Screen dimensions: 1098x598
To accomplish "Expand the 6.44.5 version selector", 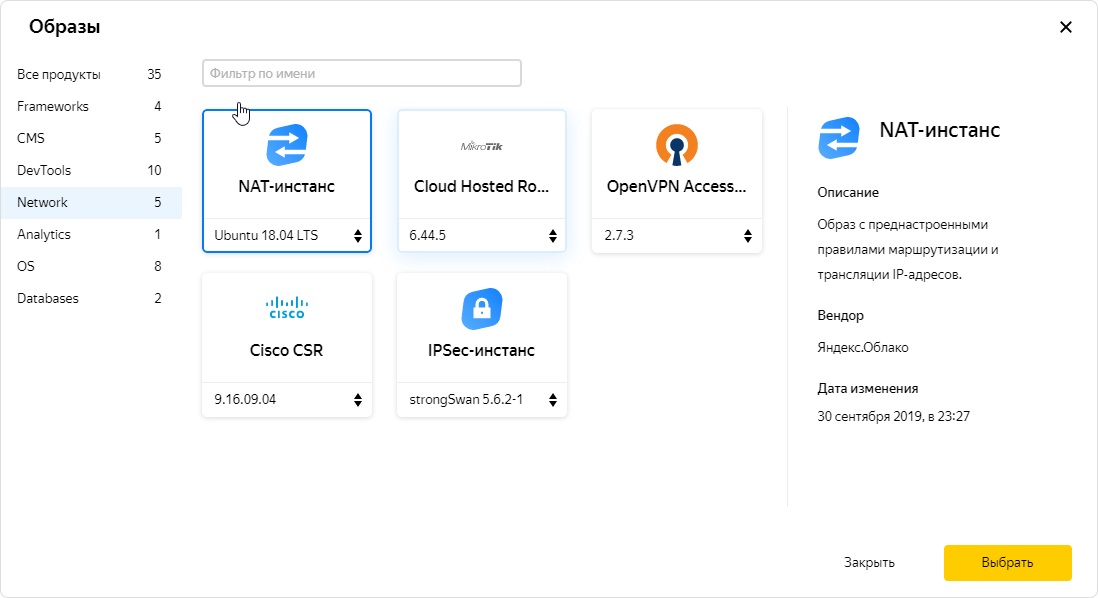I will click(x=482, y=236).
